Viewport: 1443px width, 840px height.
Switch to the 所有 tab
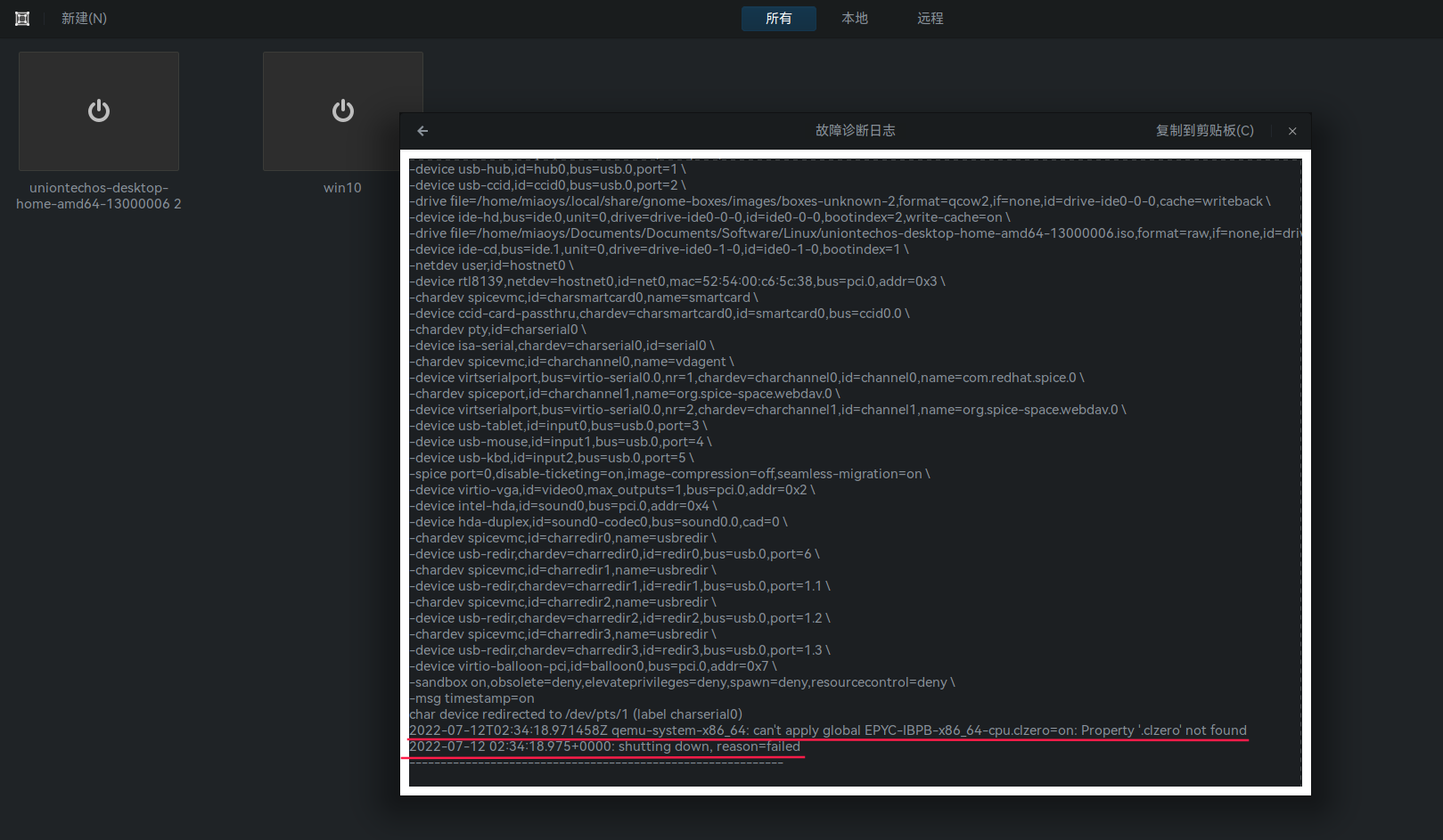point(778,19)
